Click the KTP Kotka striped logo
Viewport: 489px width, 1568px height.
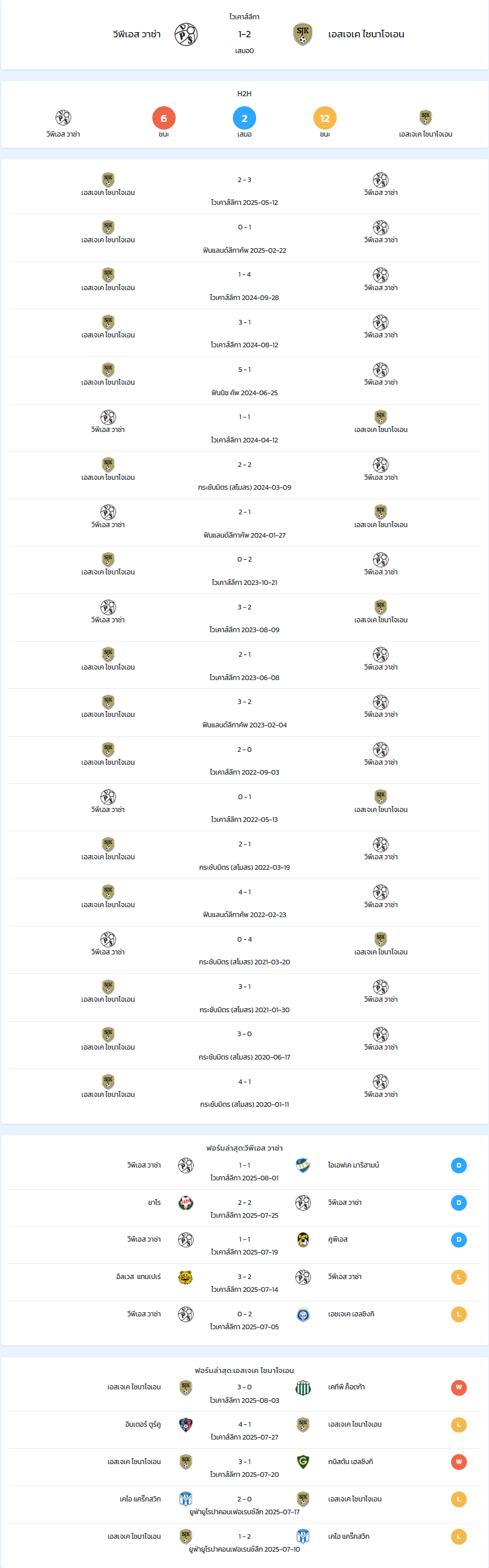click(303, 1387)
